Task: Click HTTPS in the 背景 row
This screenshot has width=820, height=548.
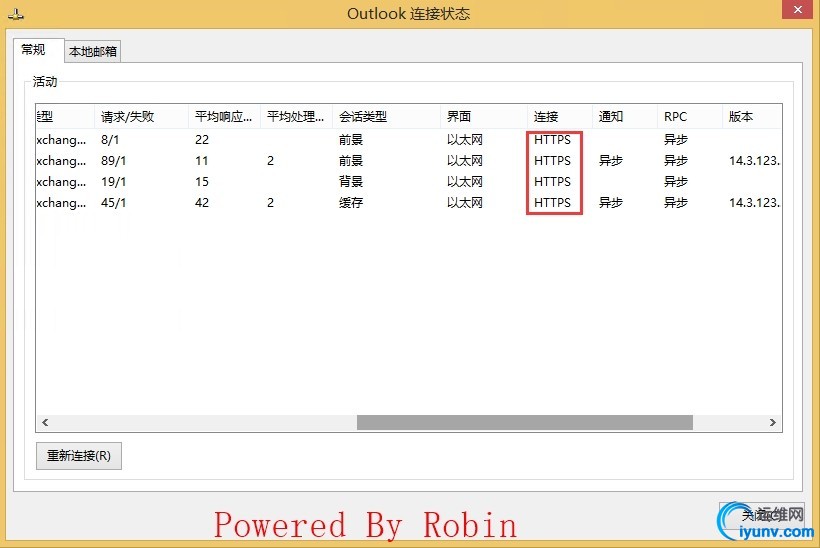Action: [x=552, y=181]
